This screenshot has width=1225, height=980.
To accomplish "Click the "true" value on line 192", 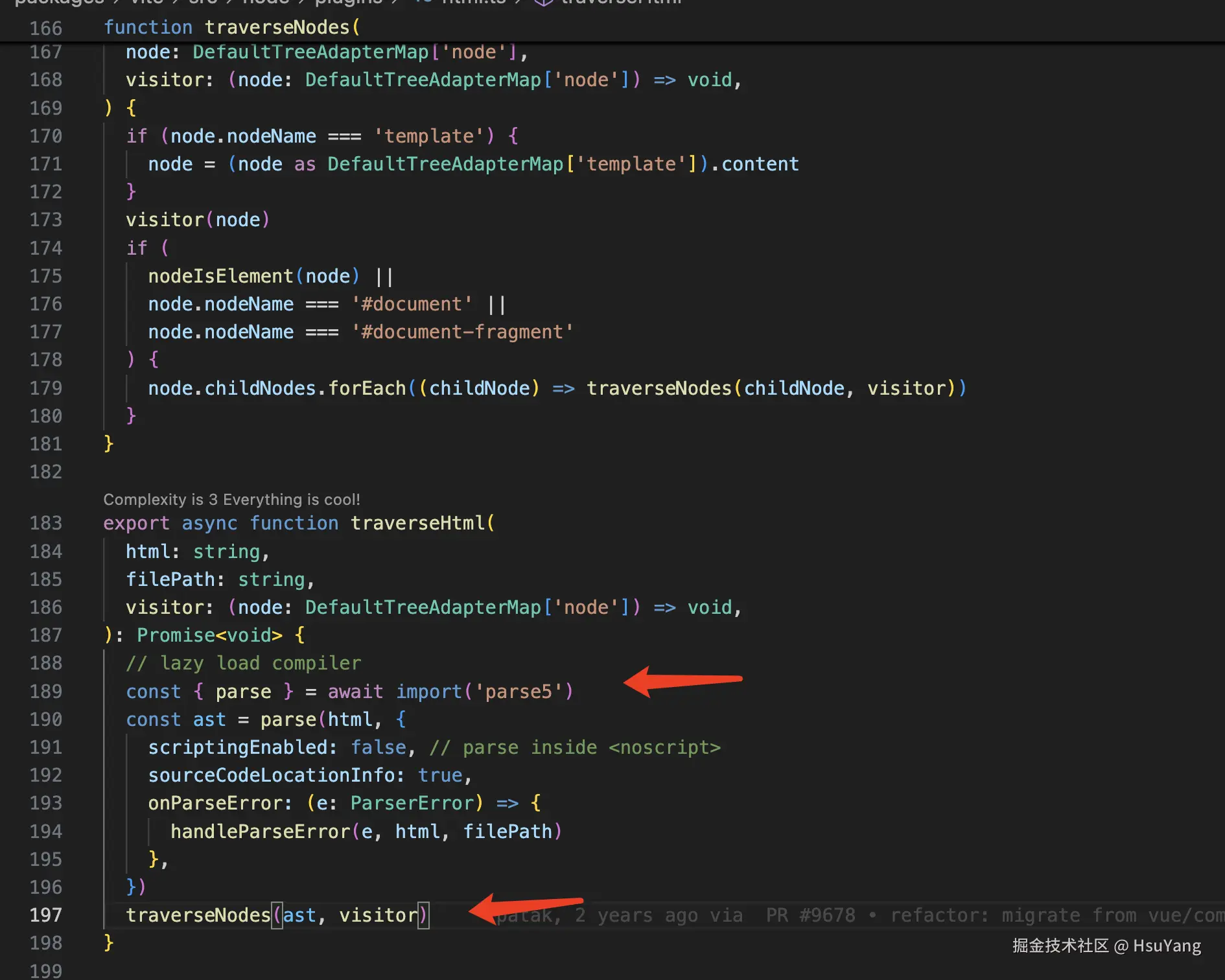I will coord(441,775).
